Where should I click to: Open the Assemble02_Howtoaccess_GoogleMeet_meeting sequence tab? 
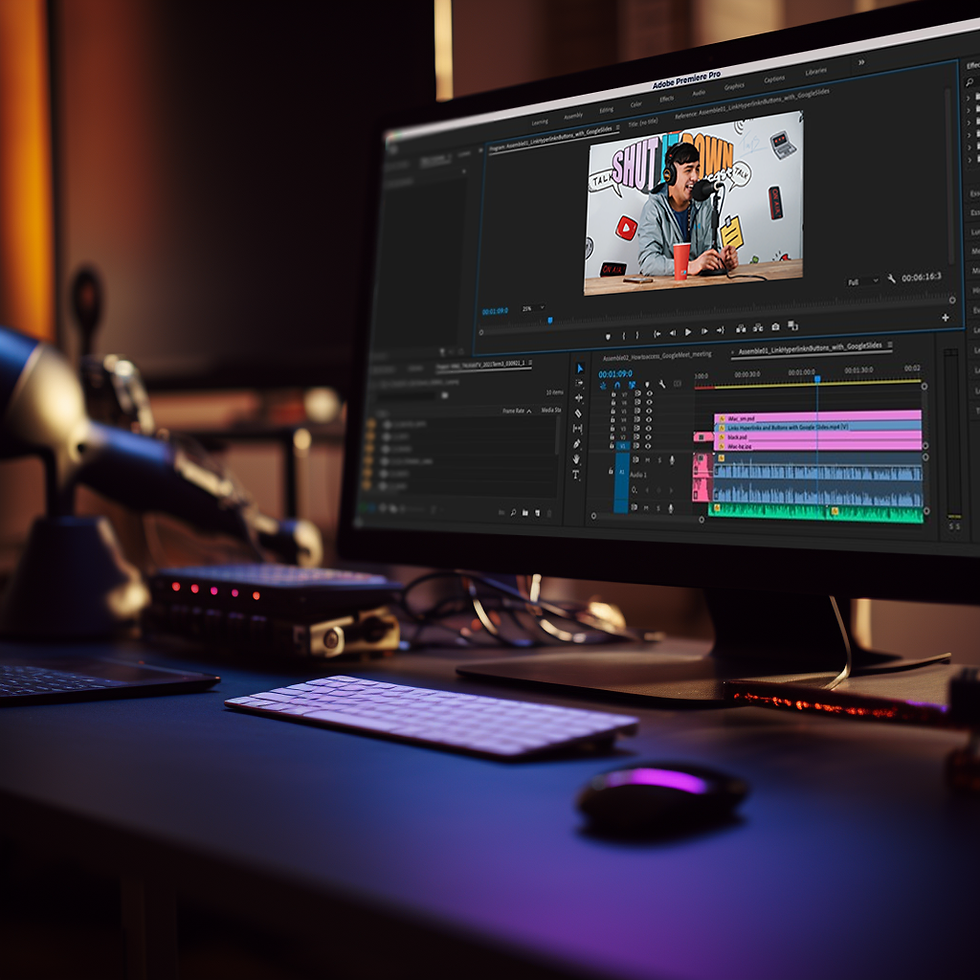click(657, 356)
